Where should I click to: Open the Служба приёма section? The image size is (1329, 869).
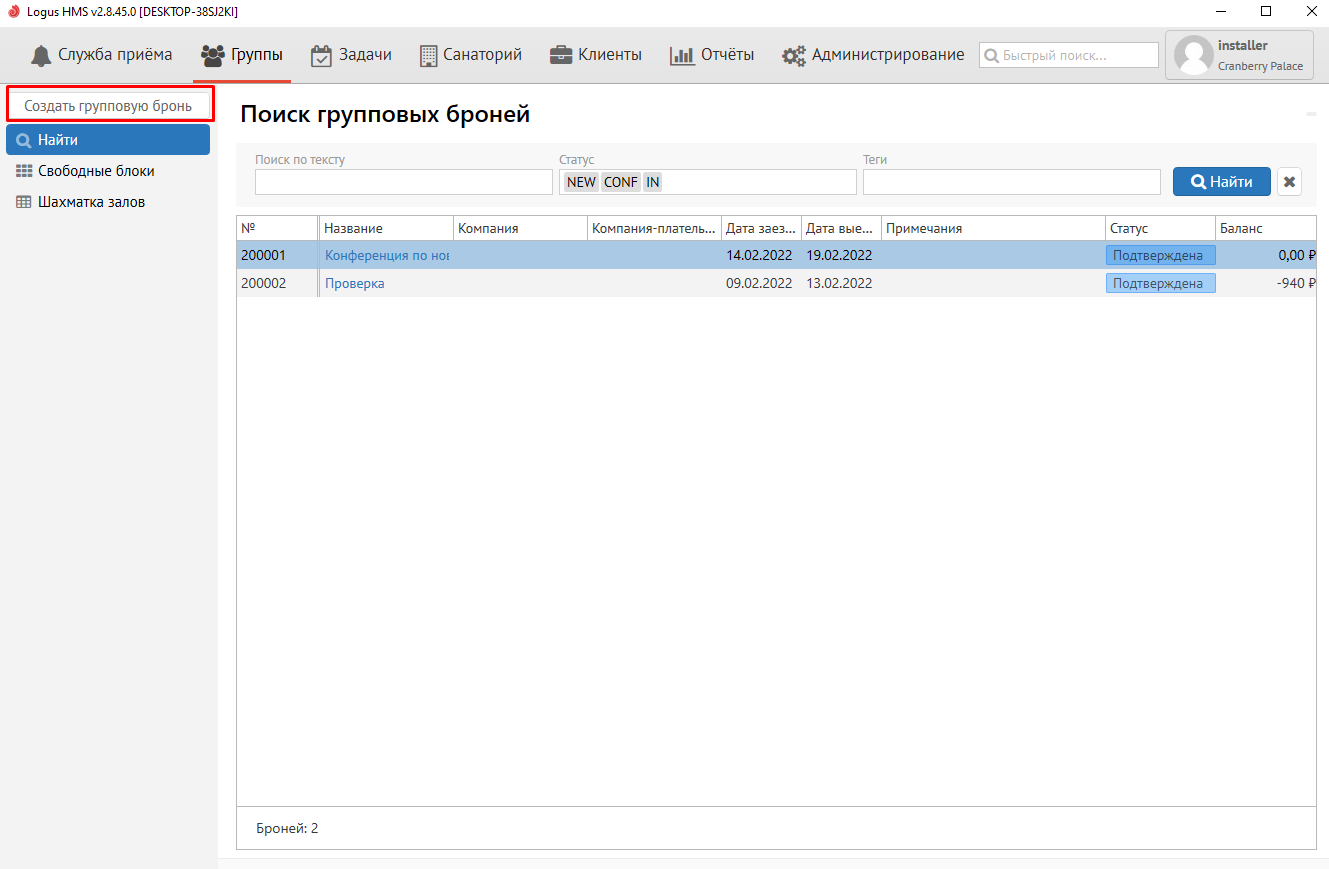click(101, 55)
